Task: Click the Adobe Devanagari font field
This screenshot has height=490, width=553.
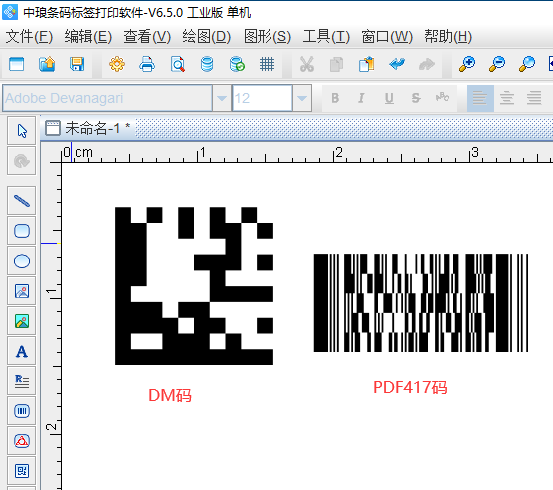Action: point(108,98)
